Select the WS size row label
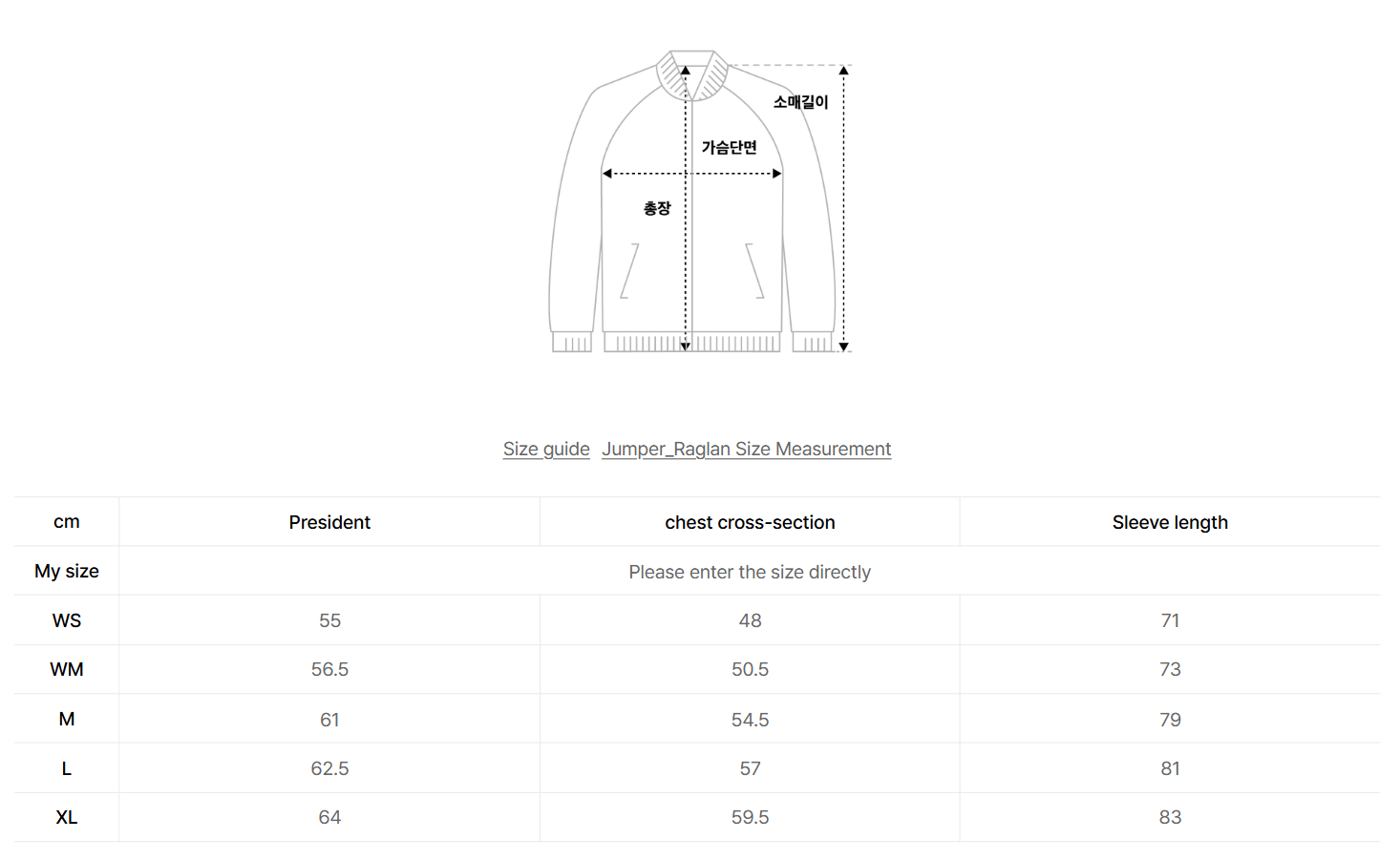 pos(67,620)
